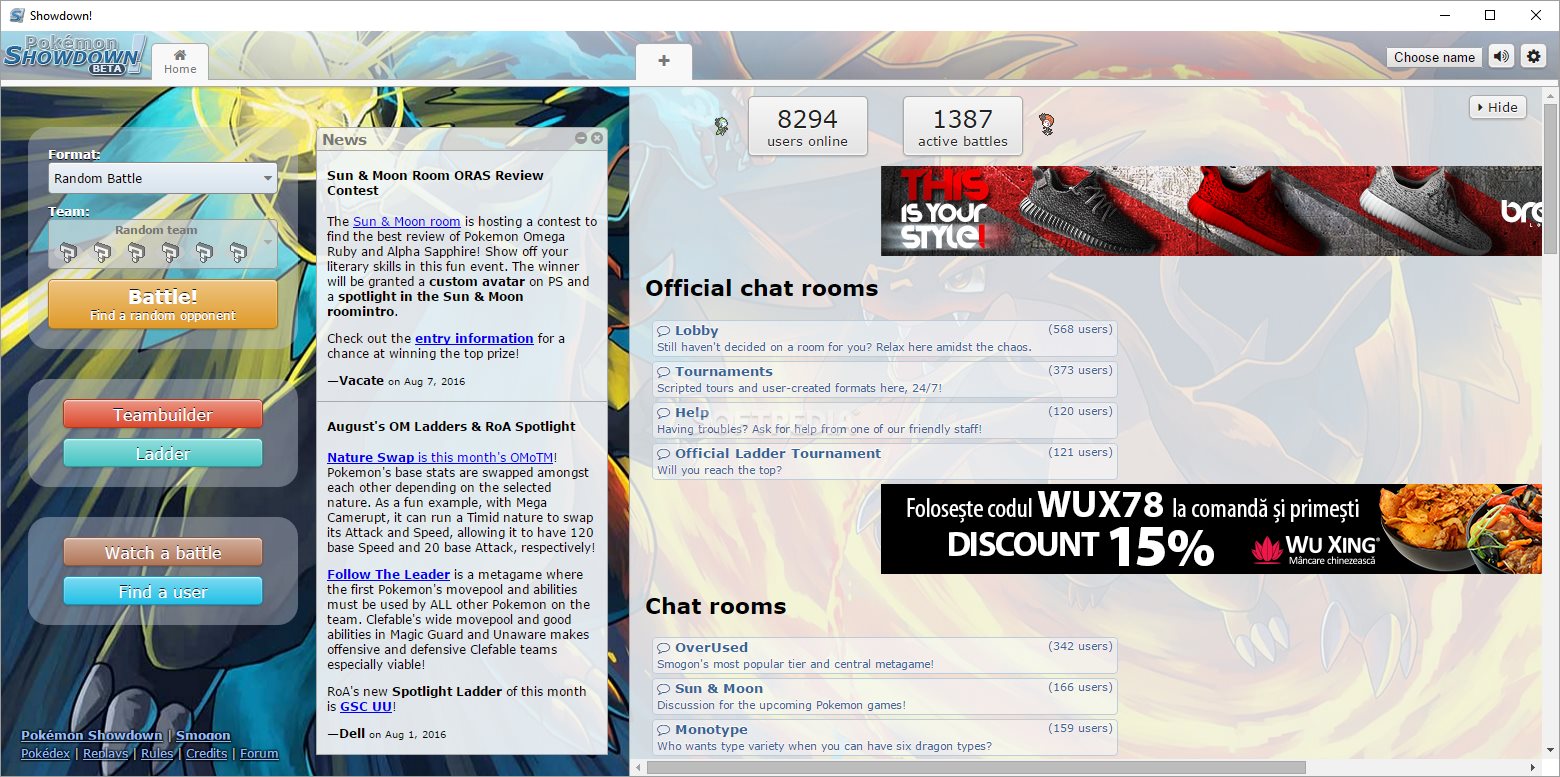Join the Official Ladder Tournament room
1560x777 pixels.
[x=885, y=461]
